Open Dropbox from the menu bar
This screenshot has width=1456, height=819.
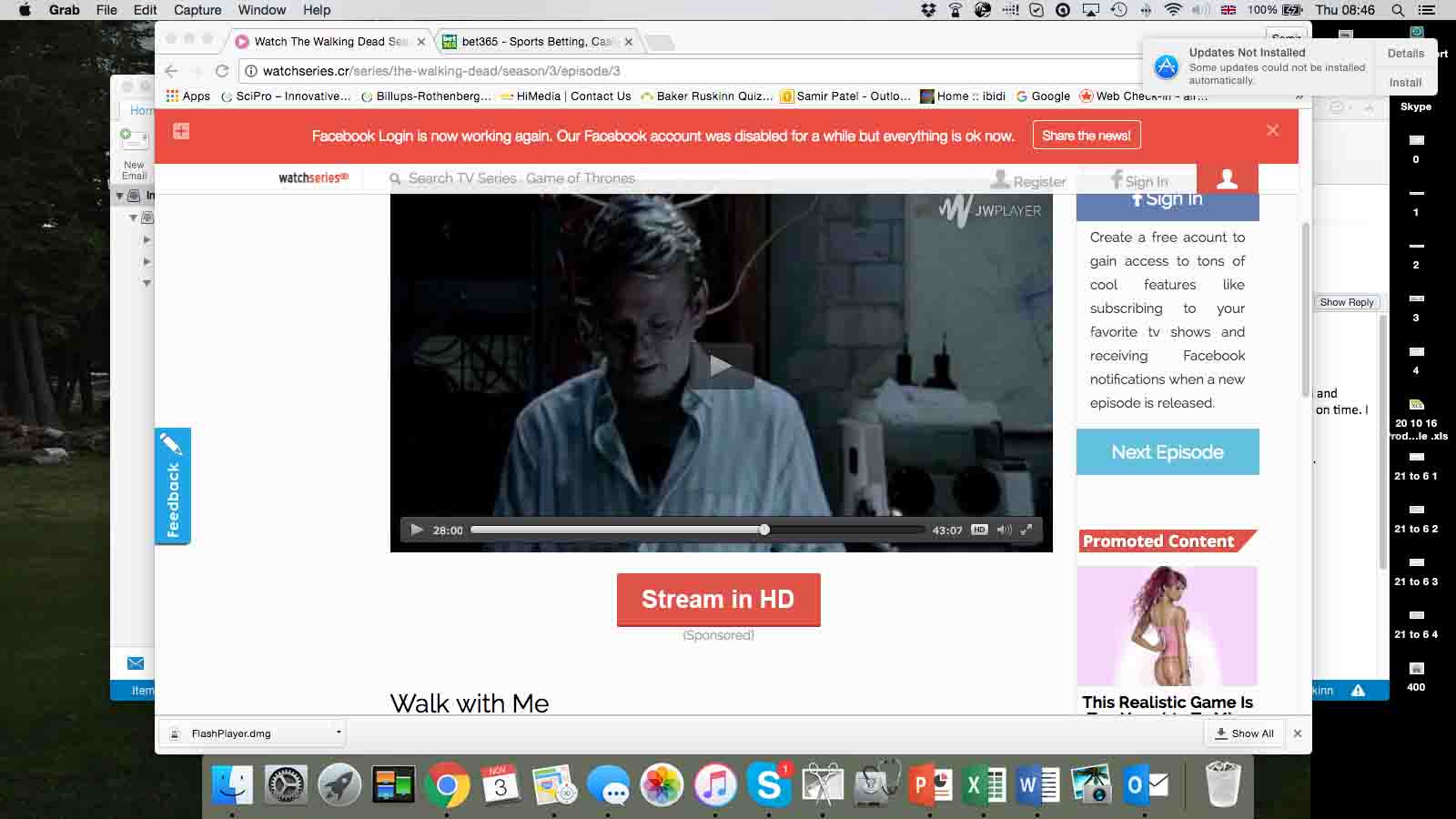coord(928,10)
